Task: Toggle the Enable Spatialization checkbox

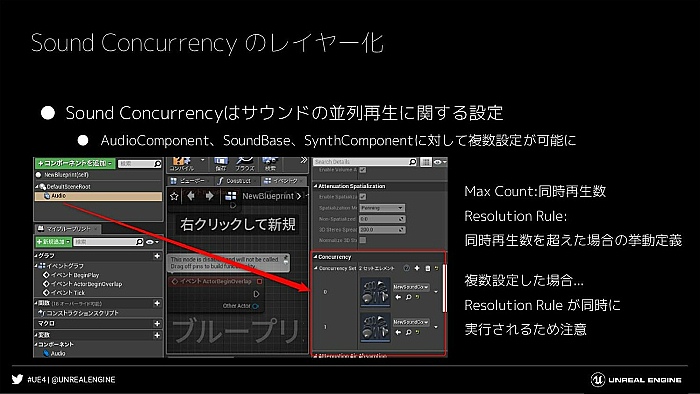Action: point(363,197)
